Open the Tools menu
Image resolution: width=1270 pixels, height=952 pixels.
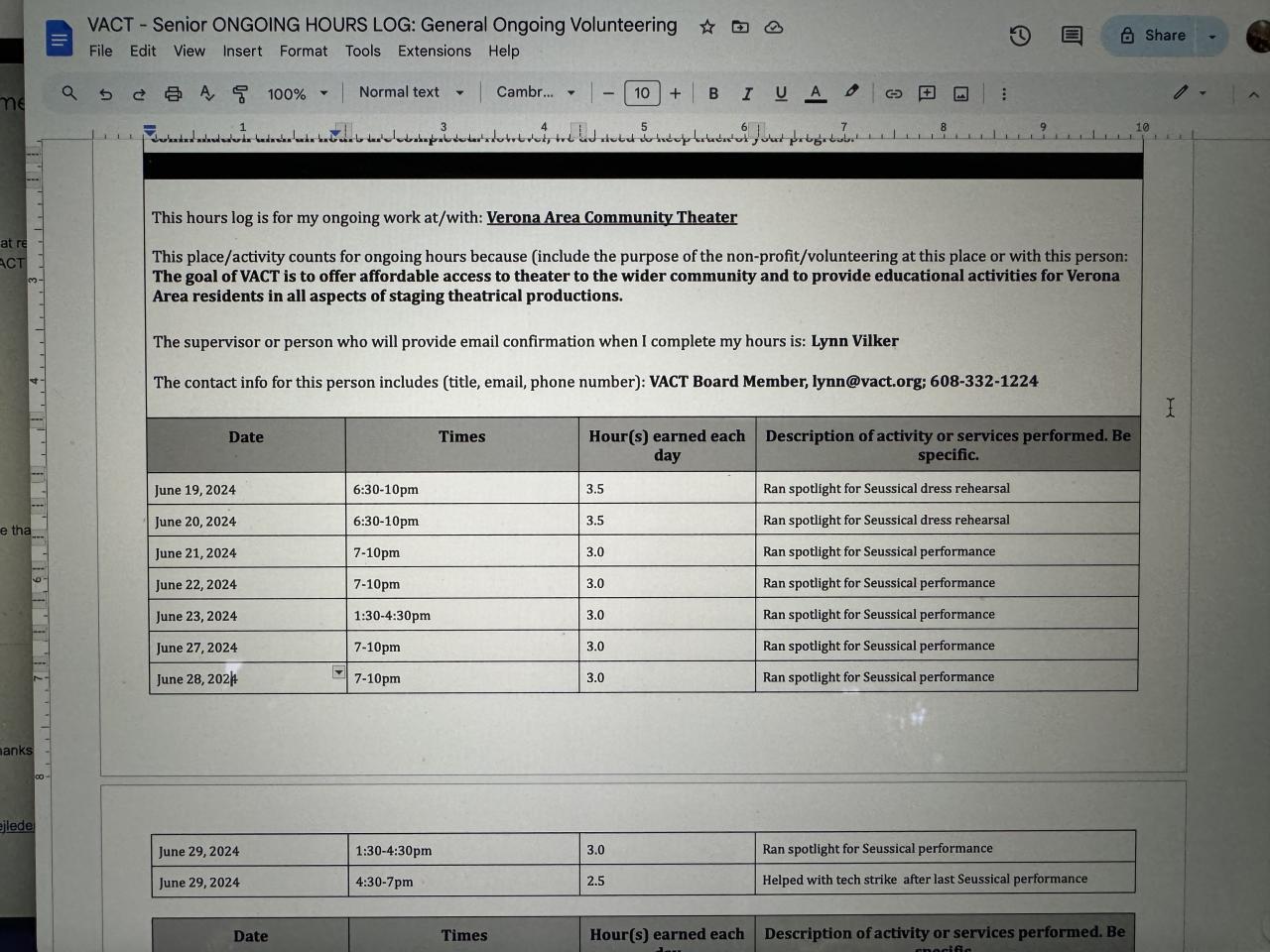pos(363,51)
